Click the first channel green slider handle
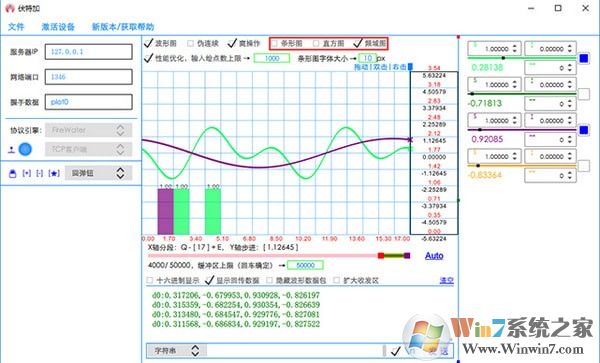This screenshot has height=363, width=600. (x=503, y=58)
